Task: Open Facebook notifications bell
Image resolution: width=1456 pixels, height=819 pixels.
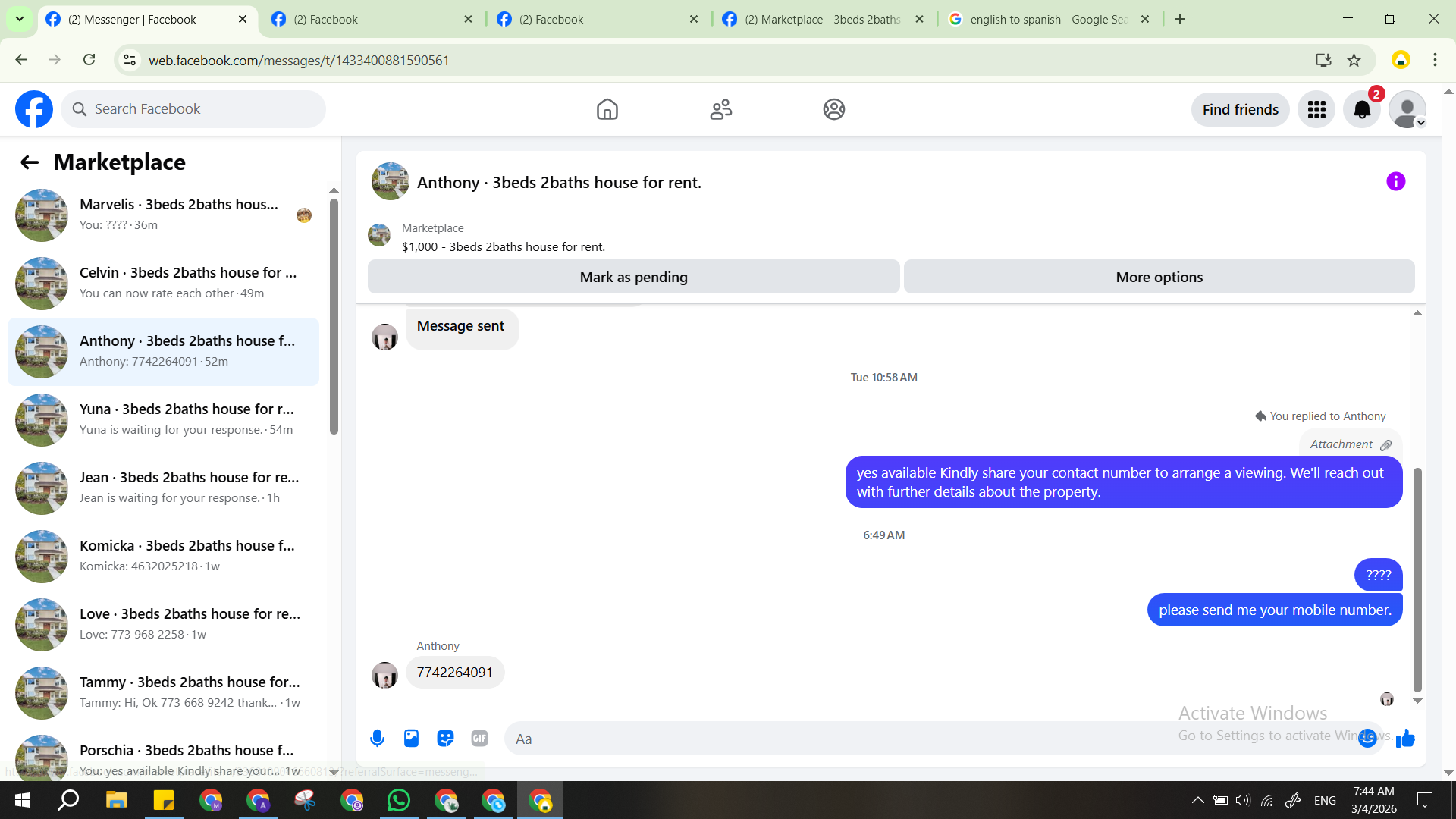Action: [x=1362, y=110]
